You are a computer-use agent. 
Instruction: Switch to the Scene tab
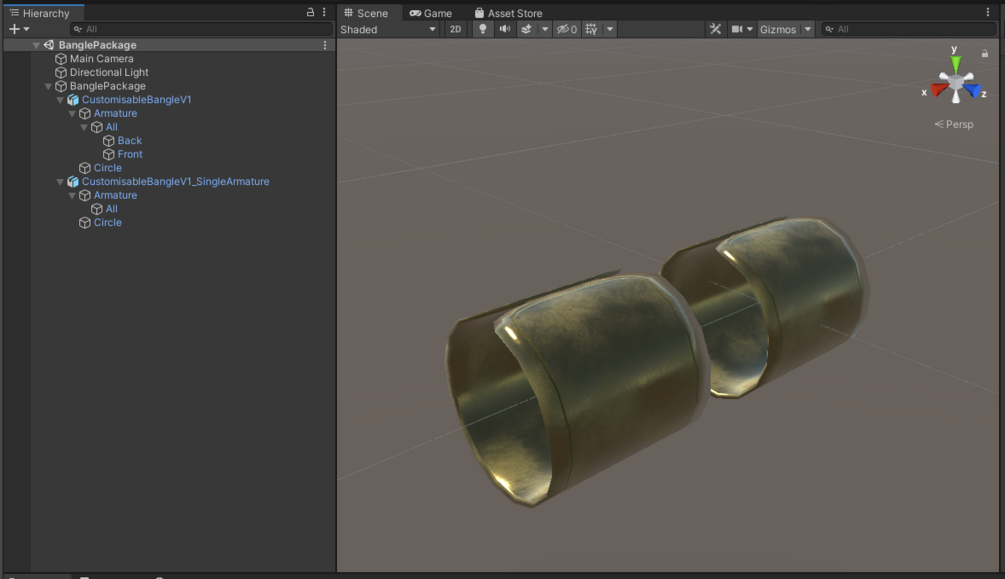coord(367,13)
